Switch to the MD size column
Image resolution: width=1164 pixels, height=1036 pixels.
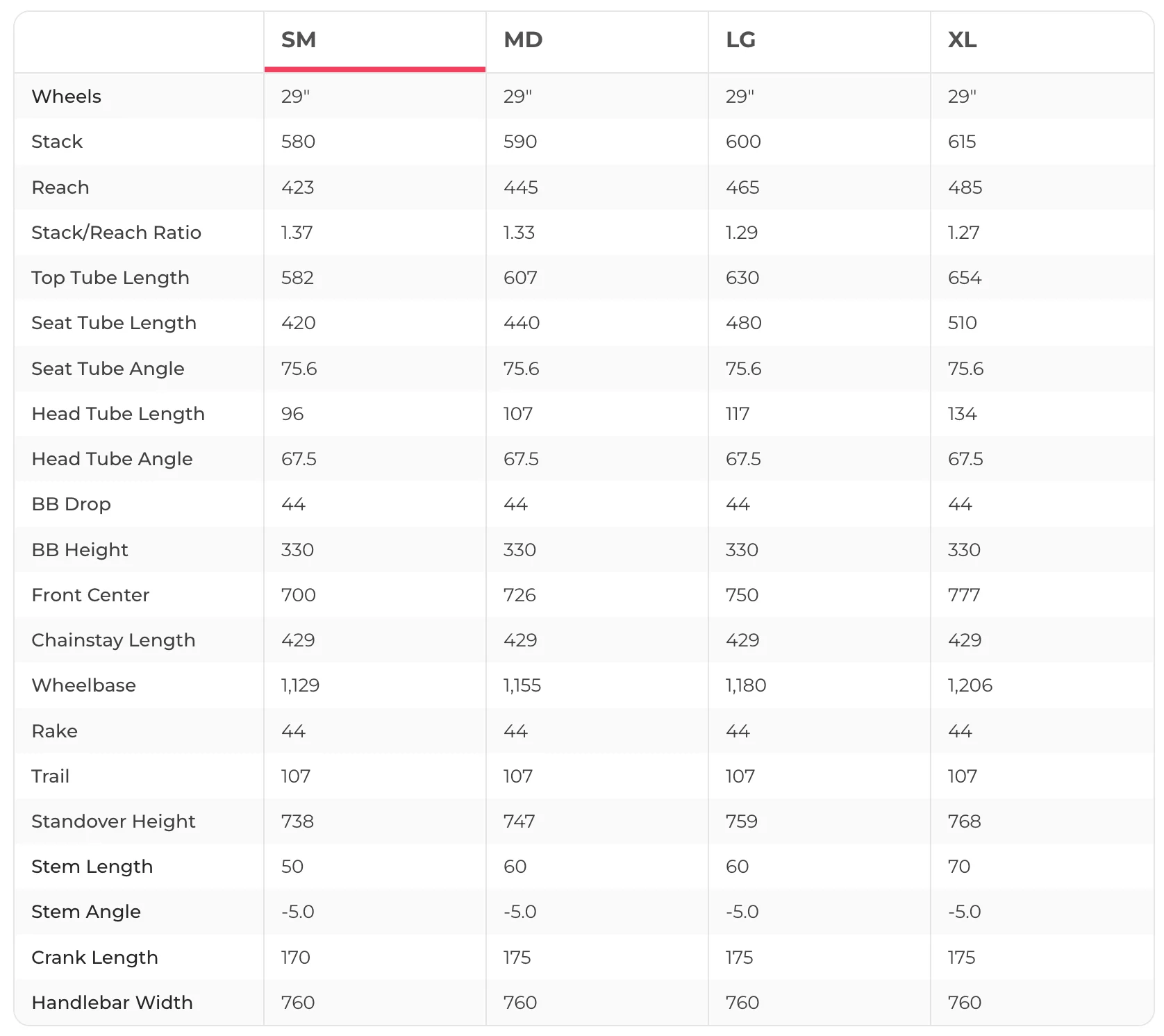click(x=597, y=40)
